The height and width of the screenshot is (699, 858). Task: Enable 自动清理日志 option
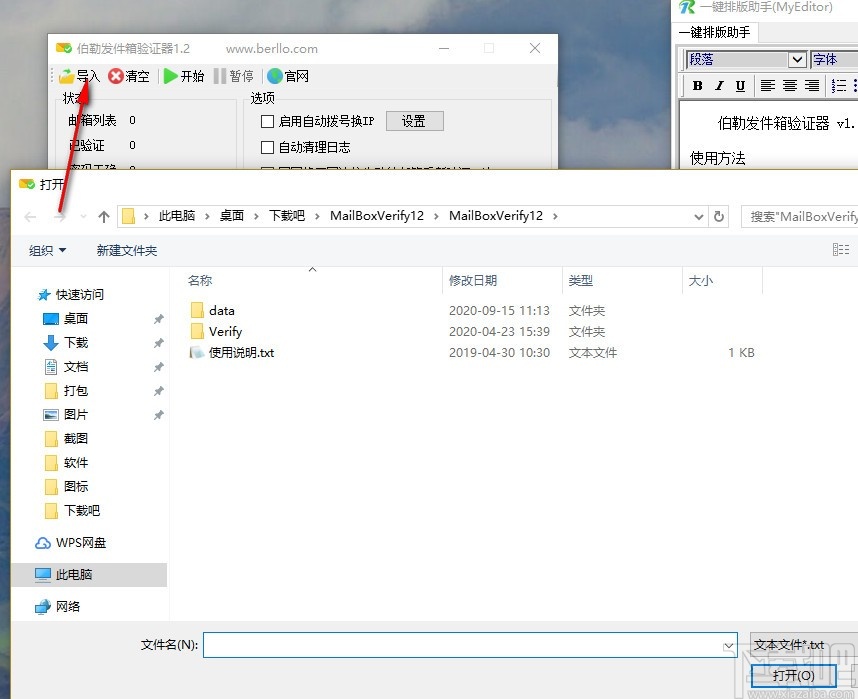[266, 147]
